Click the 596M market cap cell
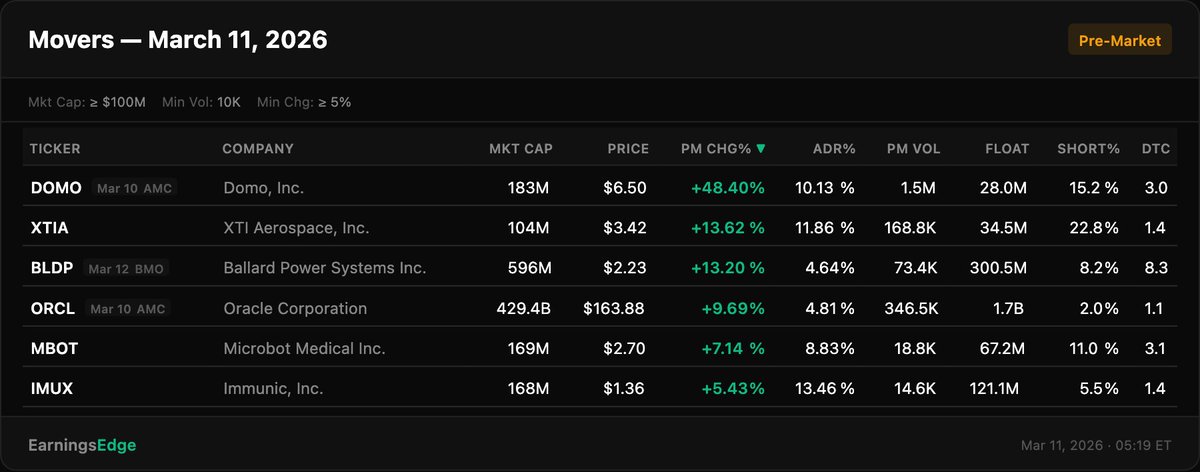The width and height of the screenshot is (1200, 472). point(530,268)
